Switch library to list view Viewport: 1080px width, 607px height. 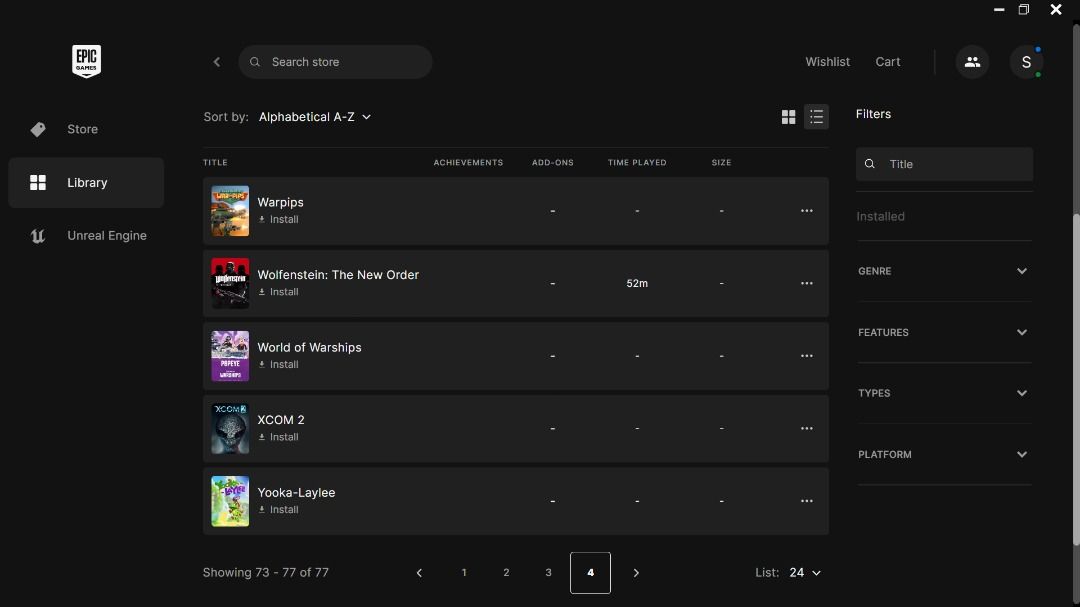(816, 117)
